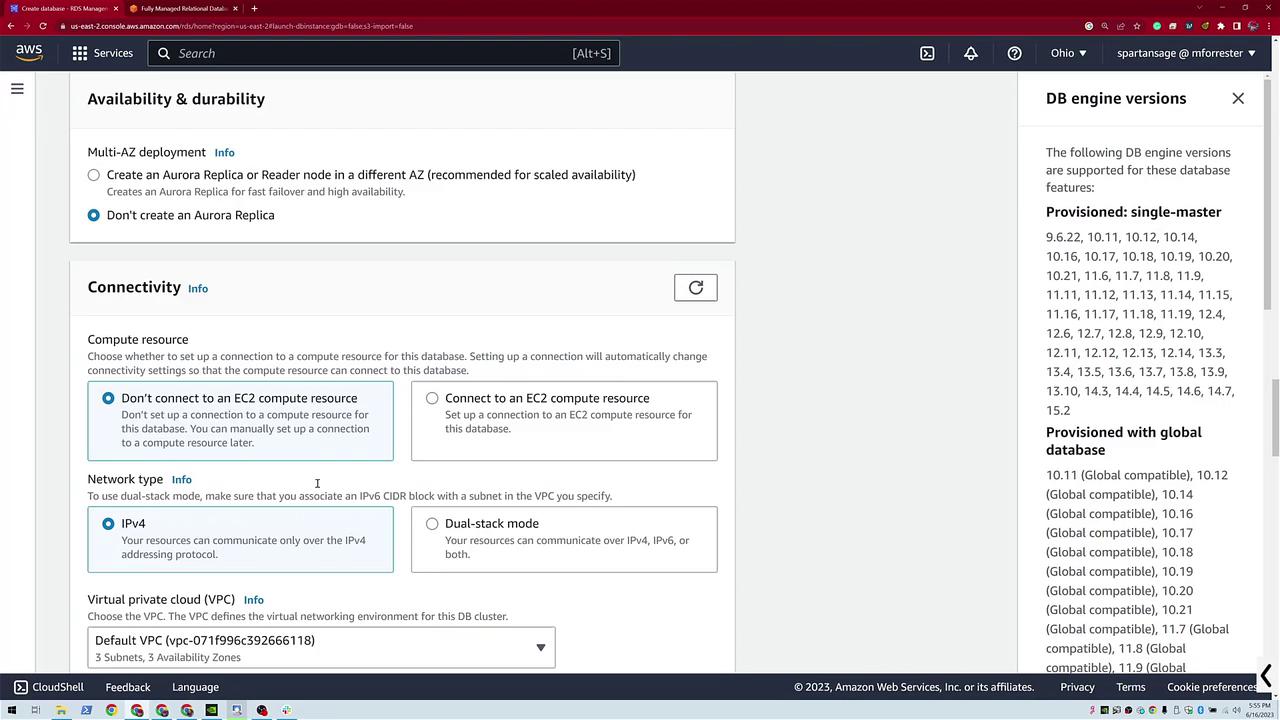Open Virtual private cloud Info link

coord(254,600)
